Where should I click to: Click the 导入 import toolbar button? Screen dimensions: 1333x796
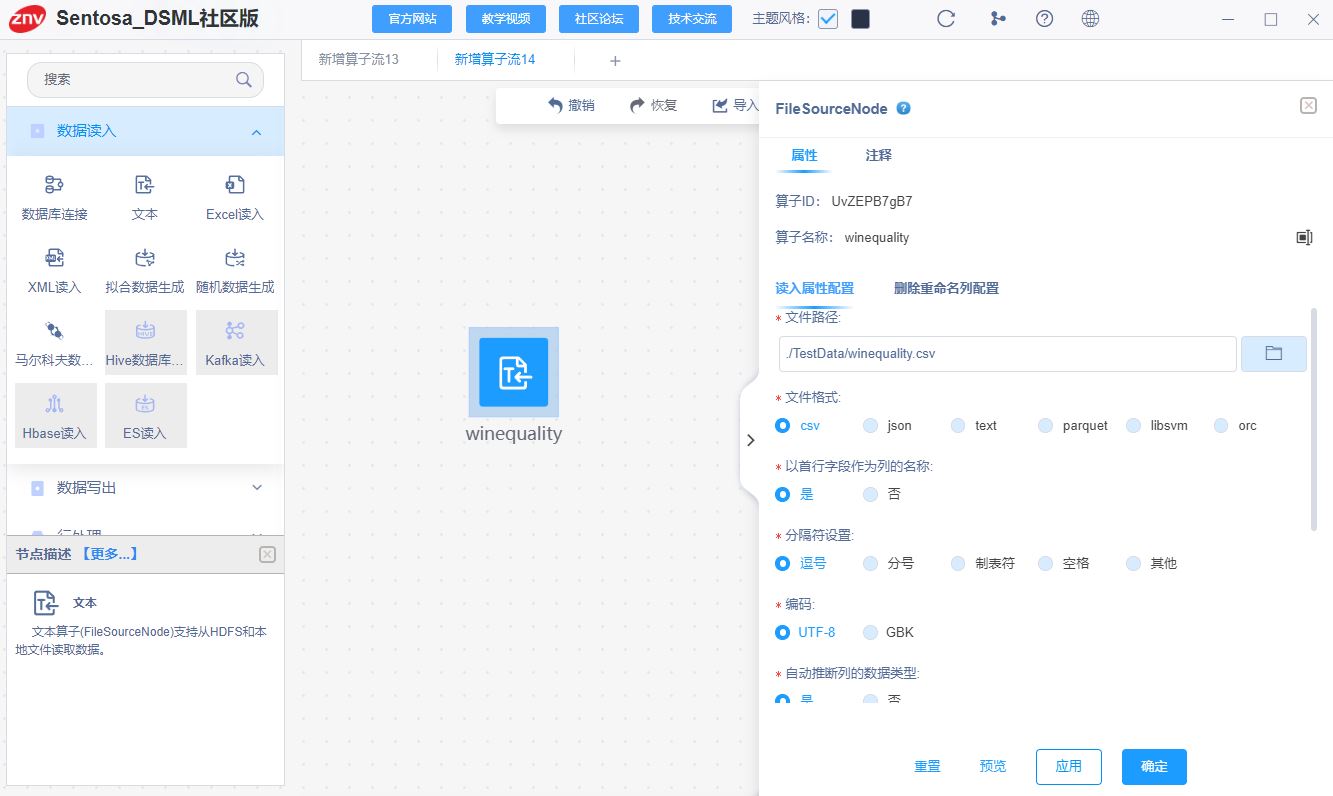(735, 105)
